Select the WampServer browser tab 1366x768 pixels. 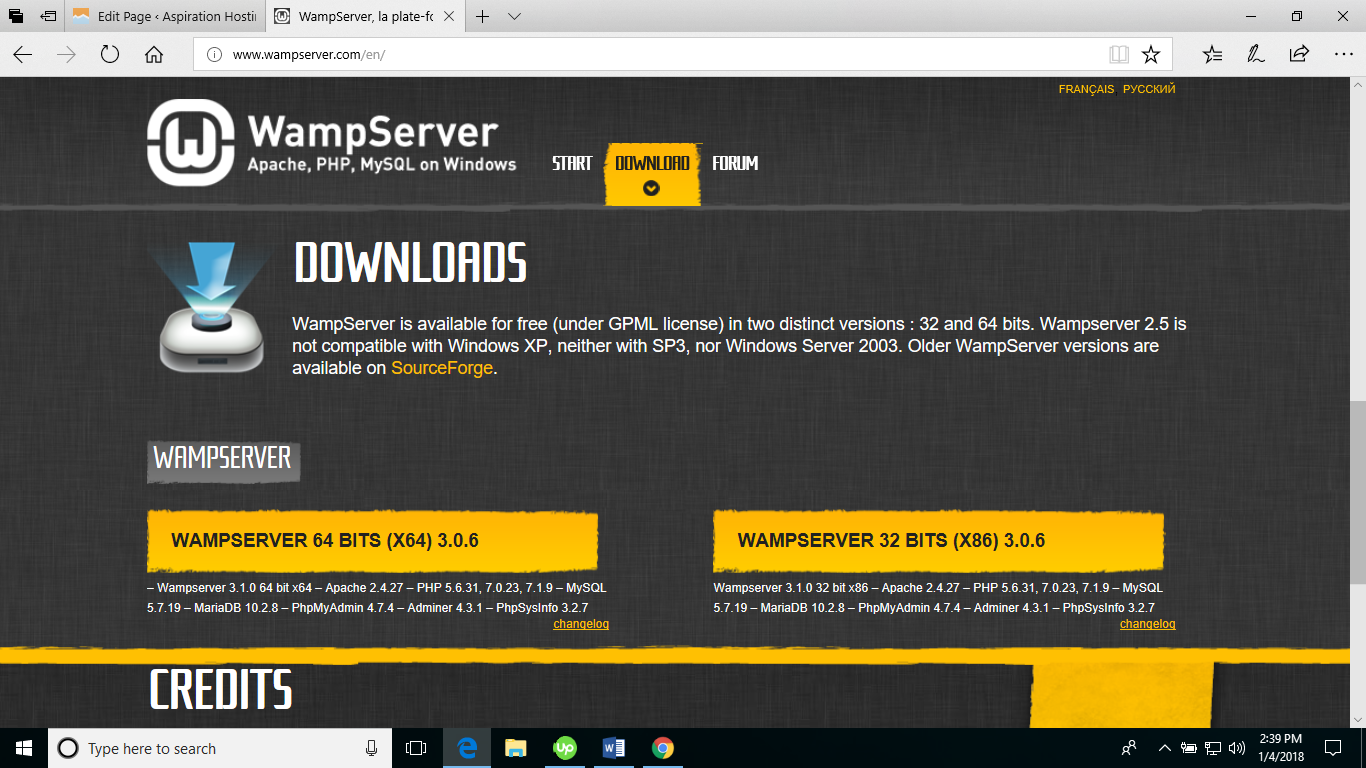tap(366, 16)
